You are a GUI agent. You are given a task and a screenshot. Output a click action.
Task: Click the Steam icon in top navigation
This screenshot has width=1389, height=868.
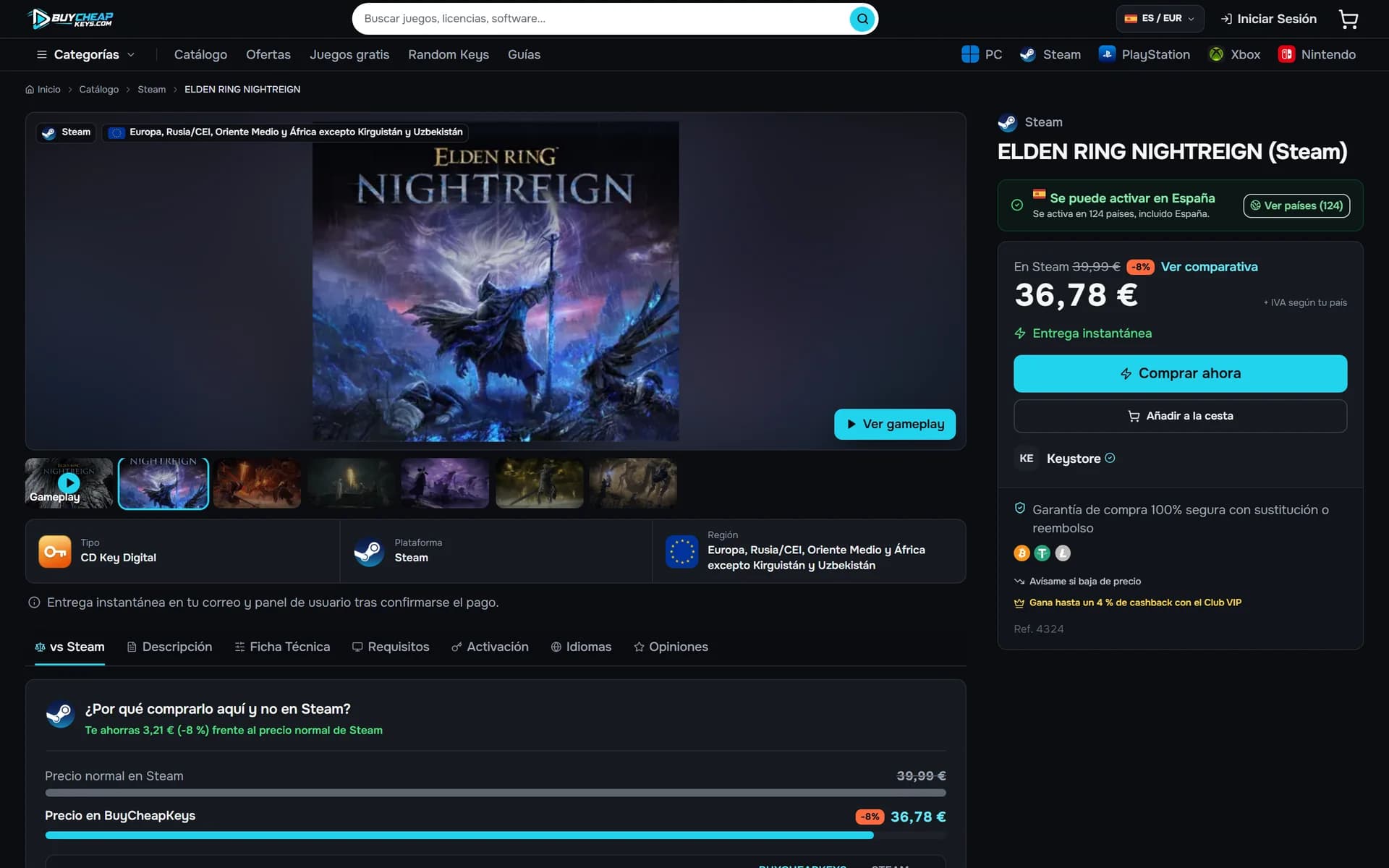pos(1027,54)
